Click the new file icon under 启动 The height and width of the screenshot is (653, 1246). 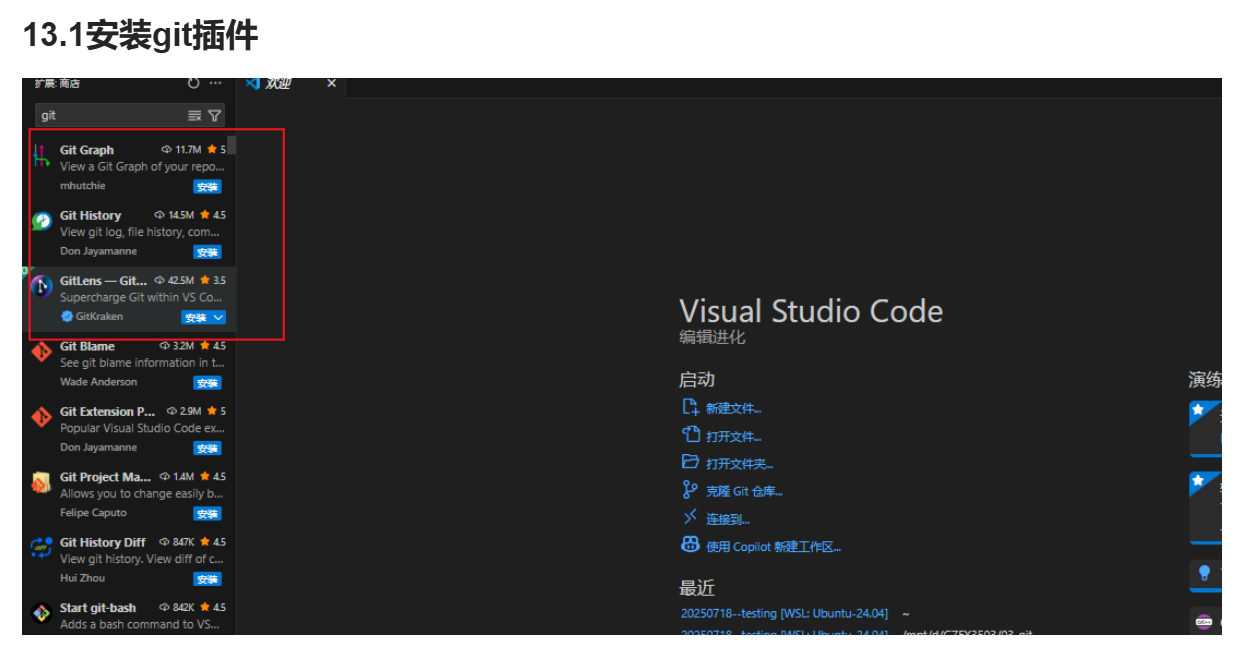pyautogui.click(x=690, y=407)
